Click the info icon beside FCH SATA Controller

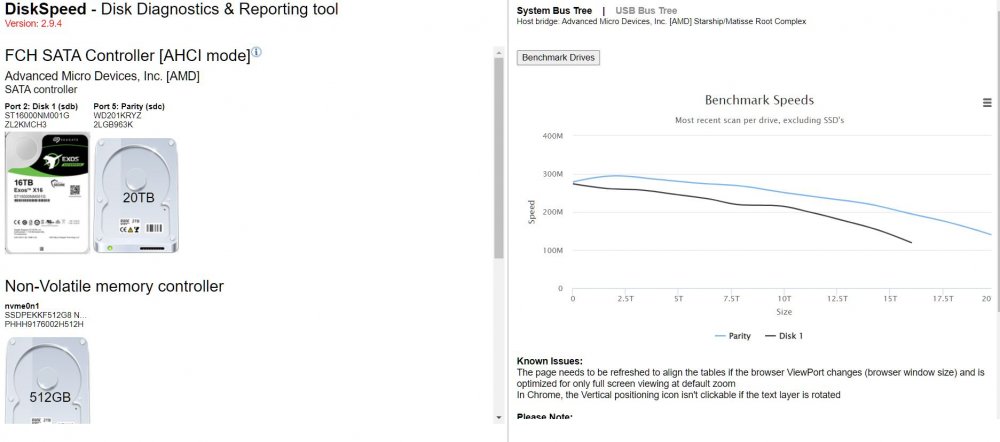coord(256,52)
